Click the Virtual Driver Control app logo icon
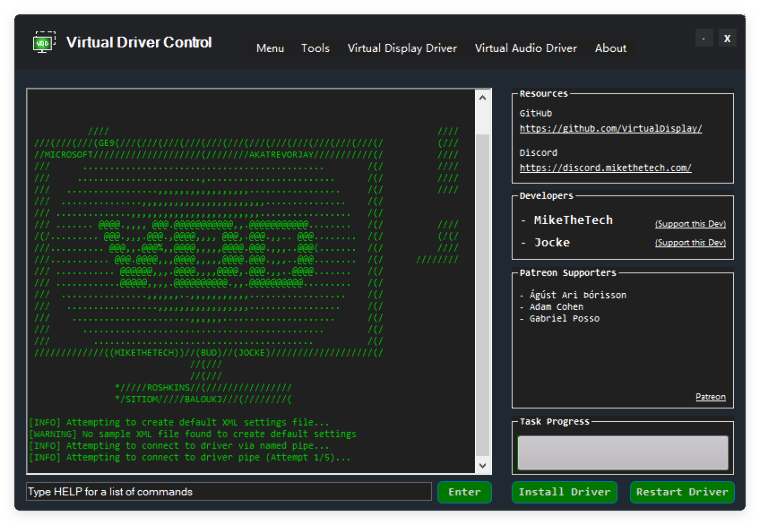The width and height of the screenshot is (760, 525). tap(44, 42)
